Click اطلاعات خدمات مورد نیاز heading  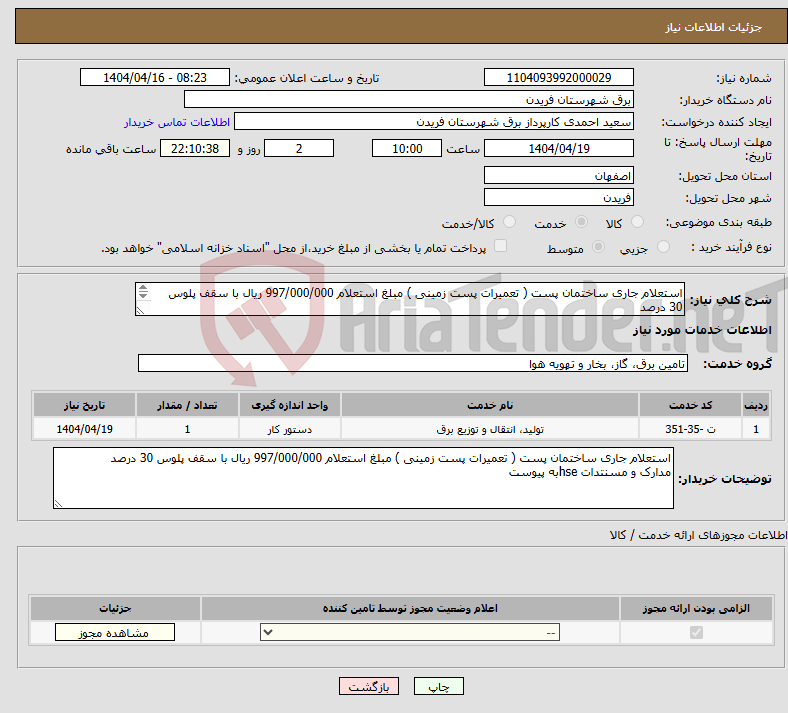click(702, 330)
